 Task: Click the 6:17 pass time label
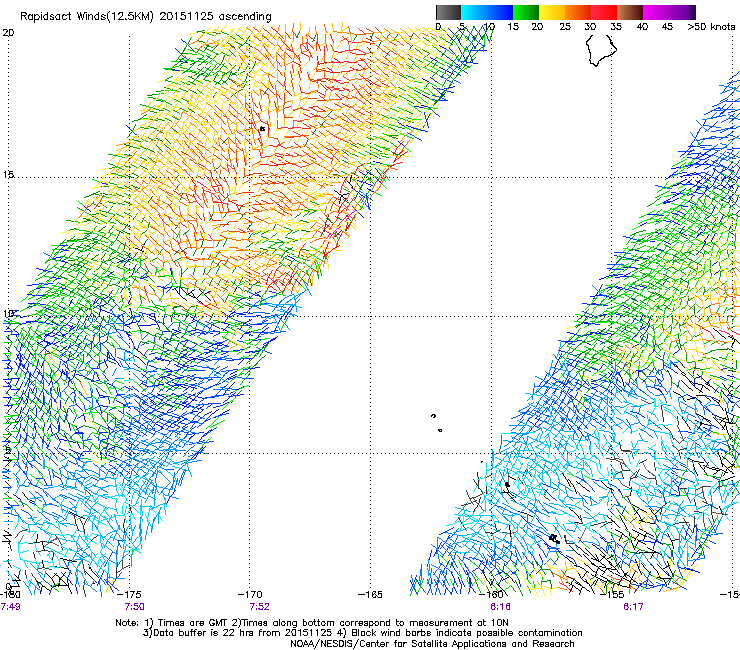pos(633,607)
